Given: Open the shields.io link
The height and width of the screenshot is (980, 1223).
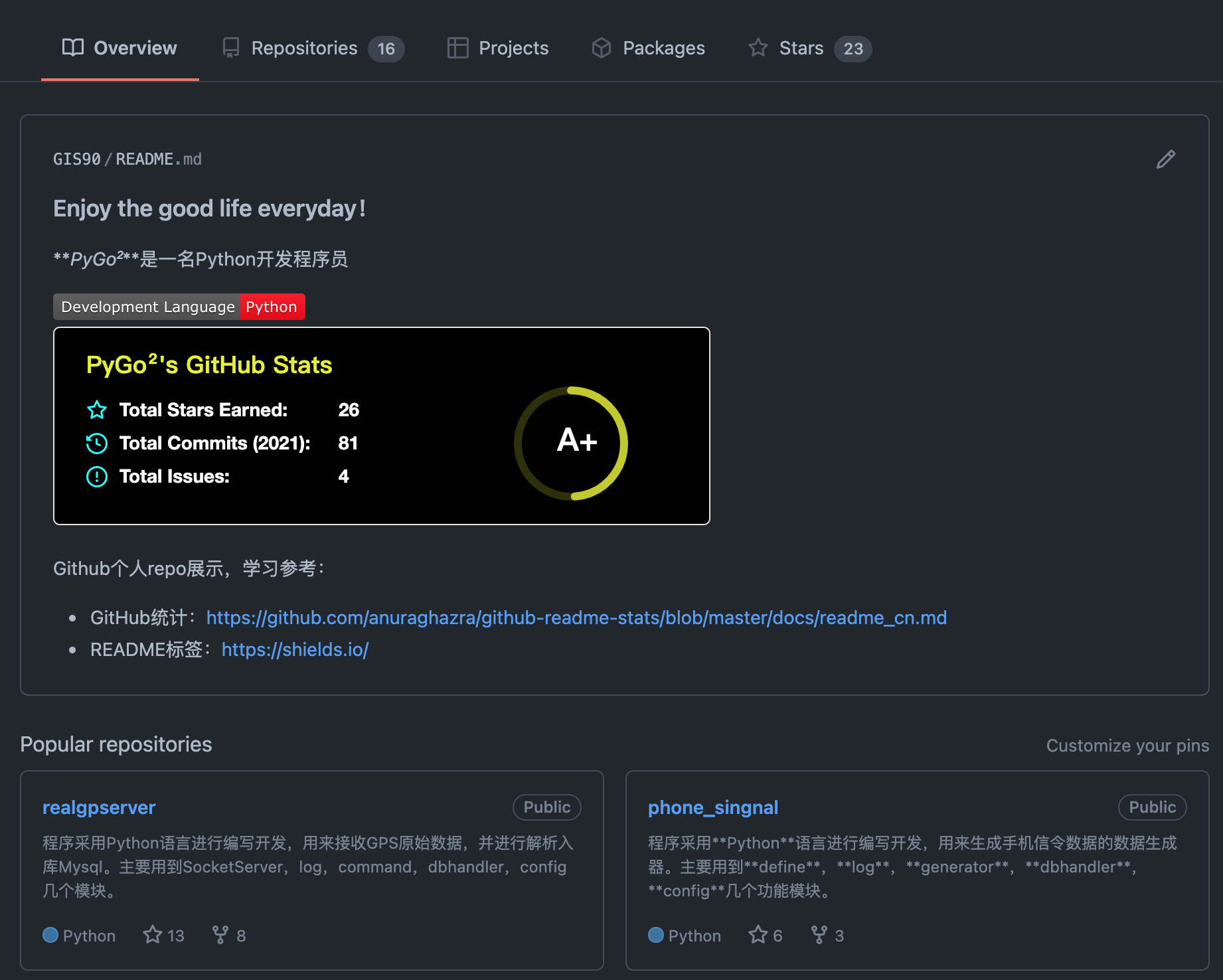Looking at the screenshot, I should click(x=295, y=649).
